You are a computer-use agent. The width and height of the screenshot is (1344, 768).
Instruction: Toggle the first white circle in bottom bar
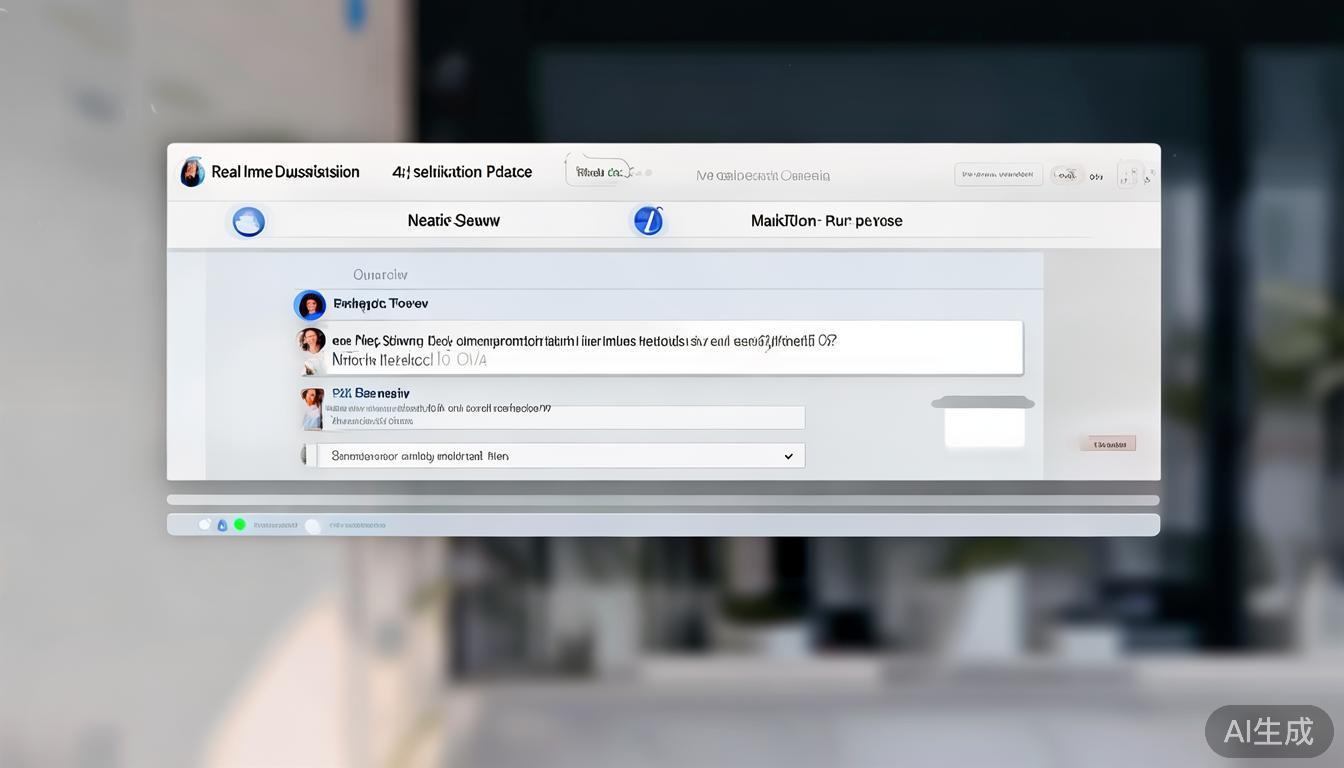tap(205, 524)
